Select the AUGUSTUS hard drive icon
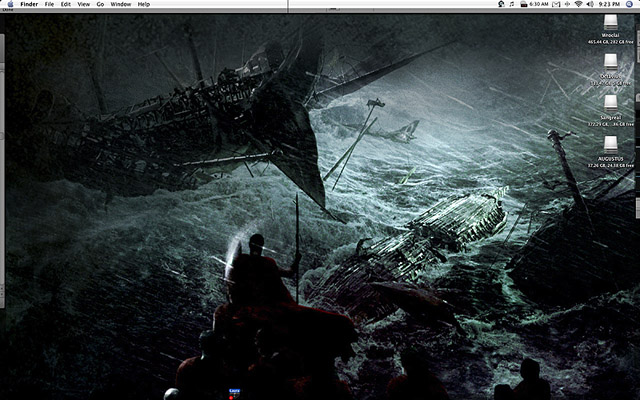This screenshot has width=640, height=400. 611,145
